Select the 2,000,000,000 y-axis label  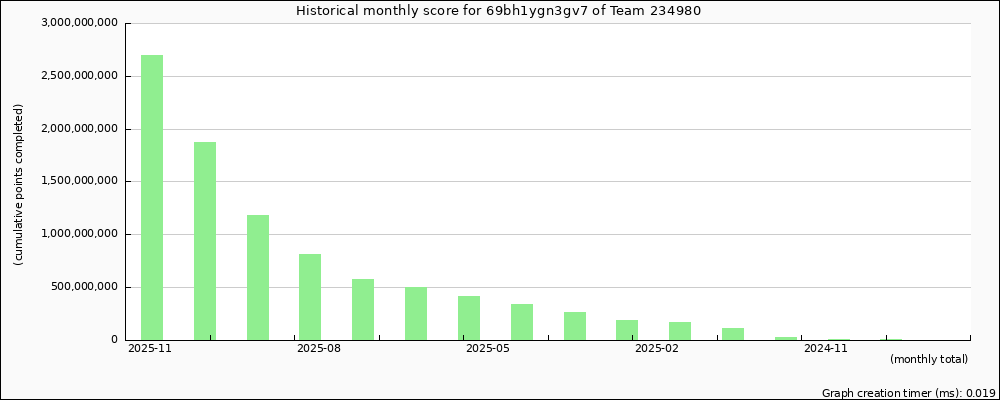[80, 129]
